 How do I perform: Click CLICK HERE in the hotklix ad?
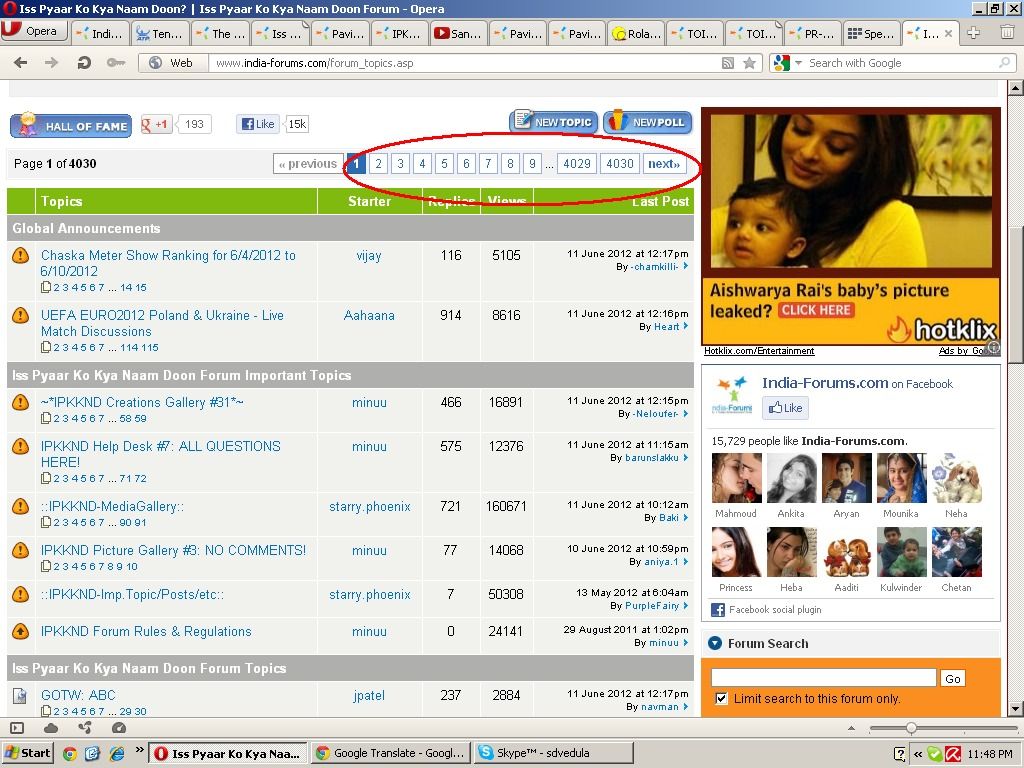(816, 310)
